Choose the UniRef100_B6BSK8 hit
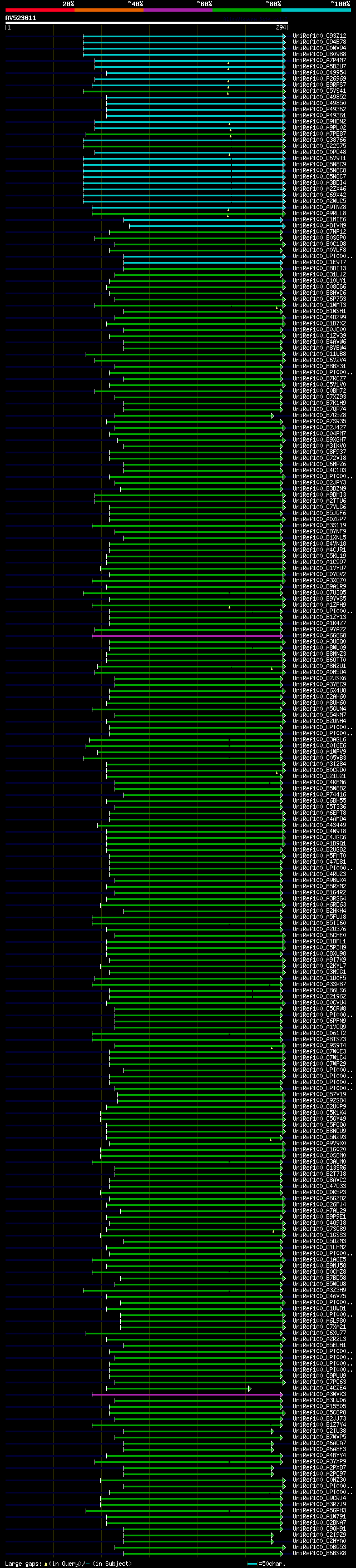 coord(319,1554)
